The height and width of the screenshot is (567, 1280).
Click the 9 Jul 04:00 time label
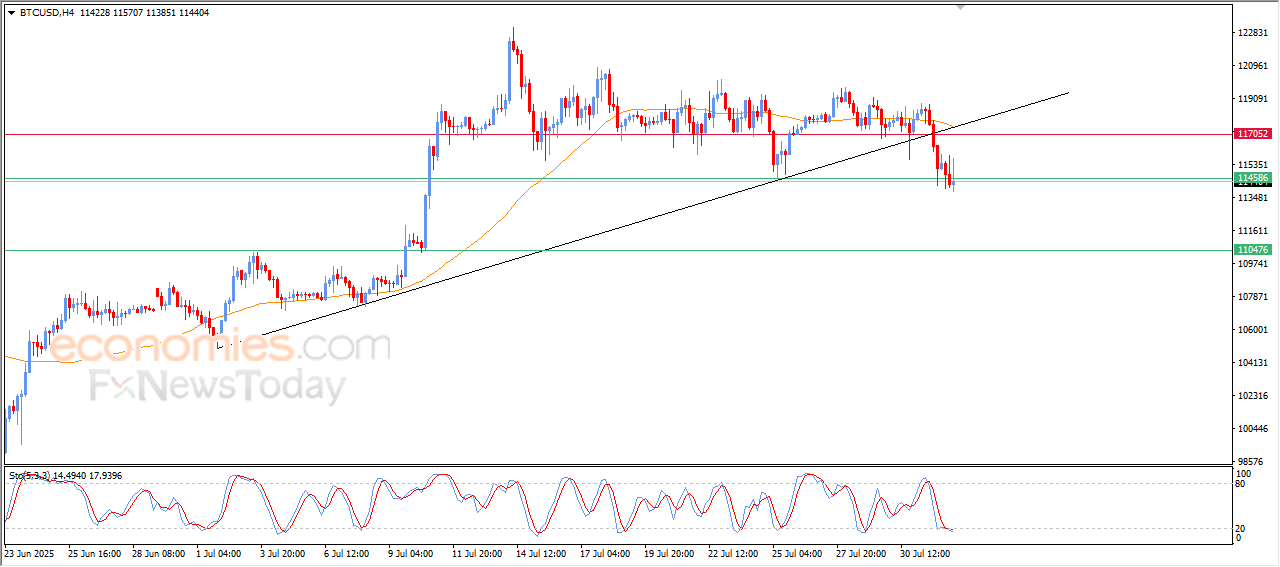pyautogui.click(x=413, y=553)
